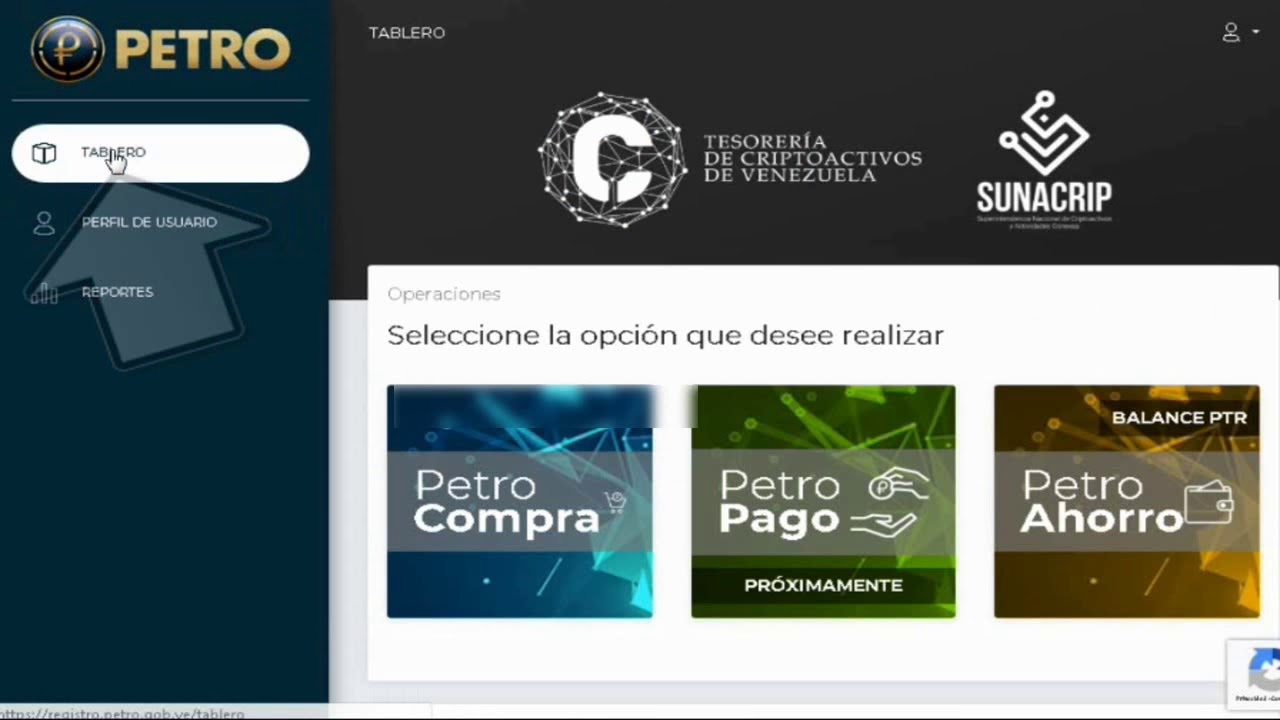Click the reCAPTCHA badge
The height and width of the screenshot is (720, 1280).
coord(1254,673)
